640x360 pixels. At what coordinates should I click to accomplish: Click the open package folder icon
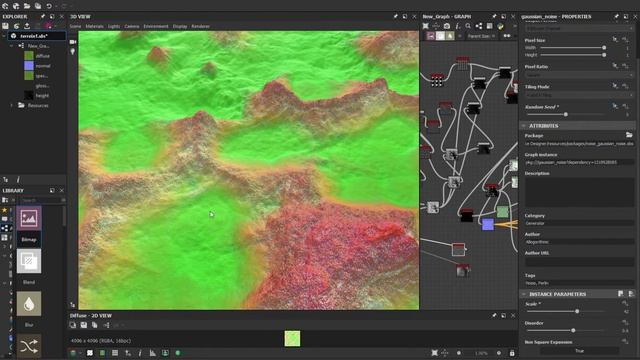pos(27,6)
